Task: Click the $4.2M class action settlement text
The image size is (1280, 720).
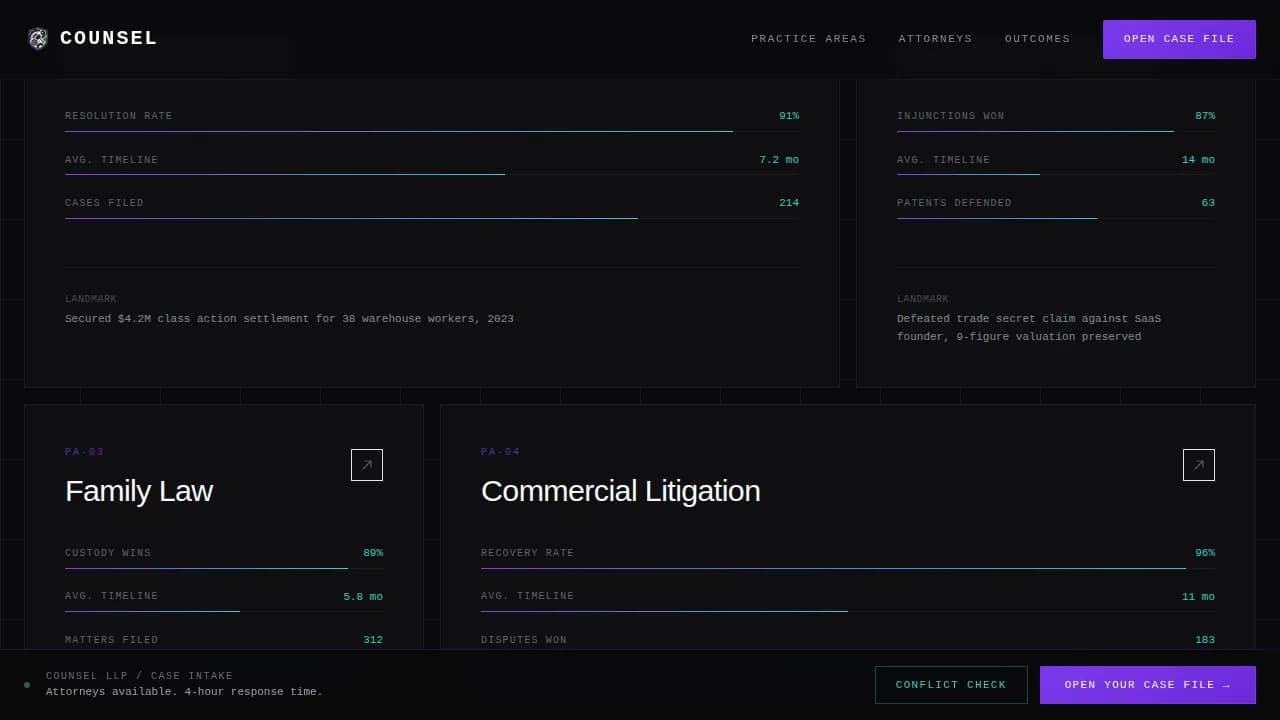Action: pos(289,319)
